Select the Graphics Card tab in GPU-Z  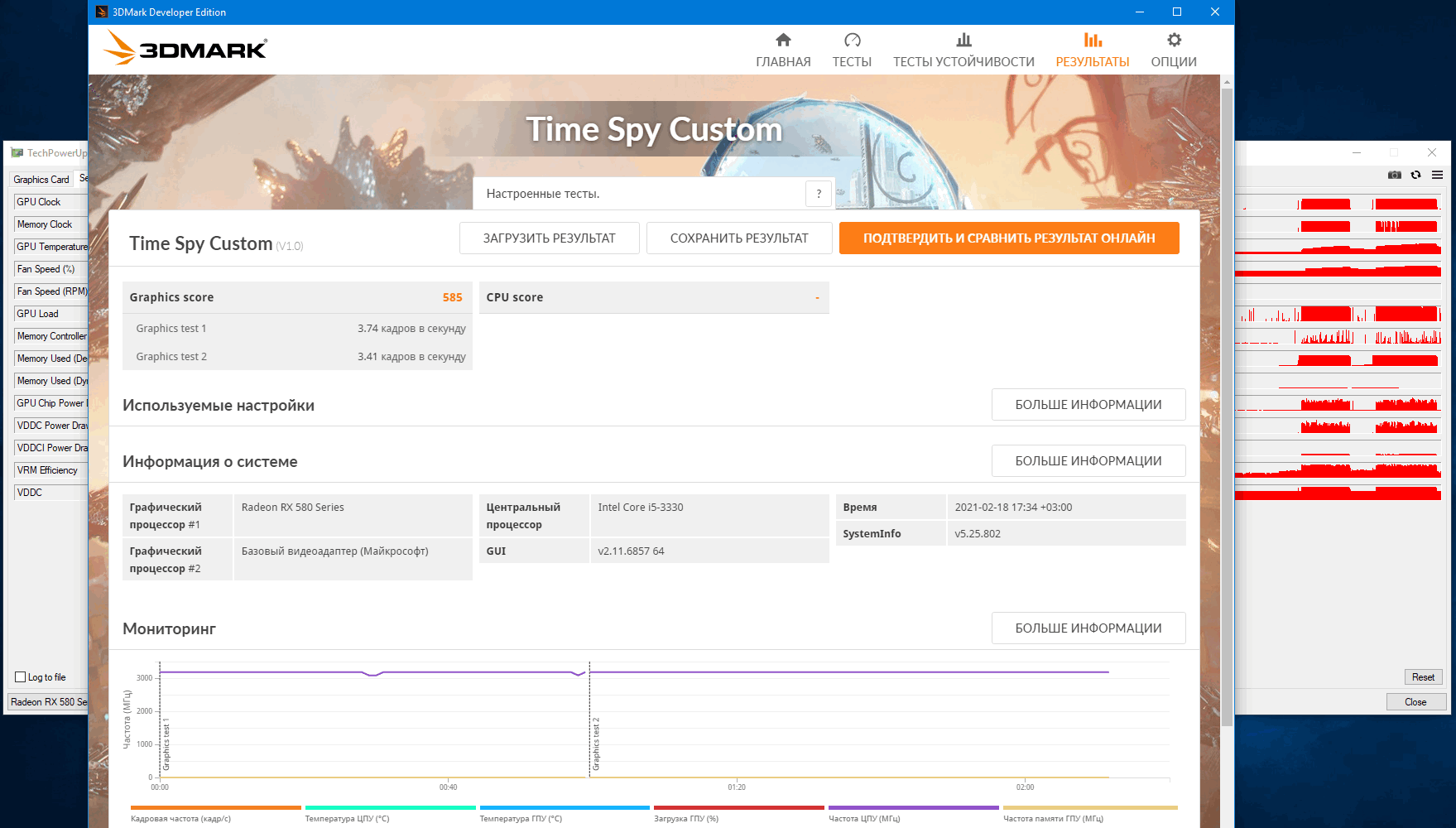41,179
